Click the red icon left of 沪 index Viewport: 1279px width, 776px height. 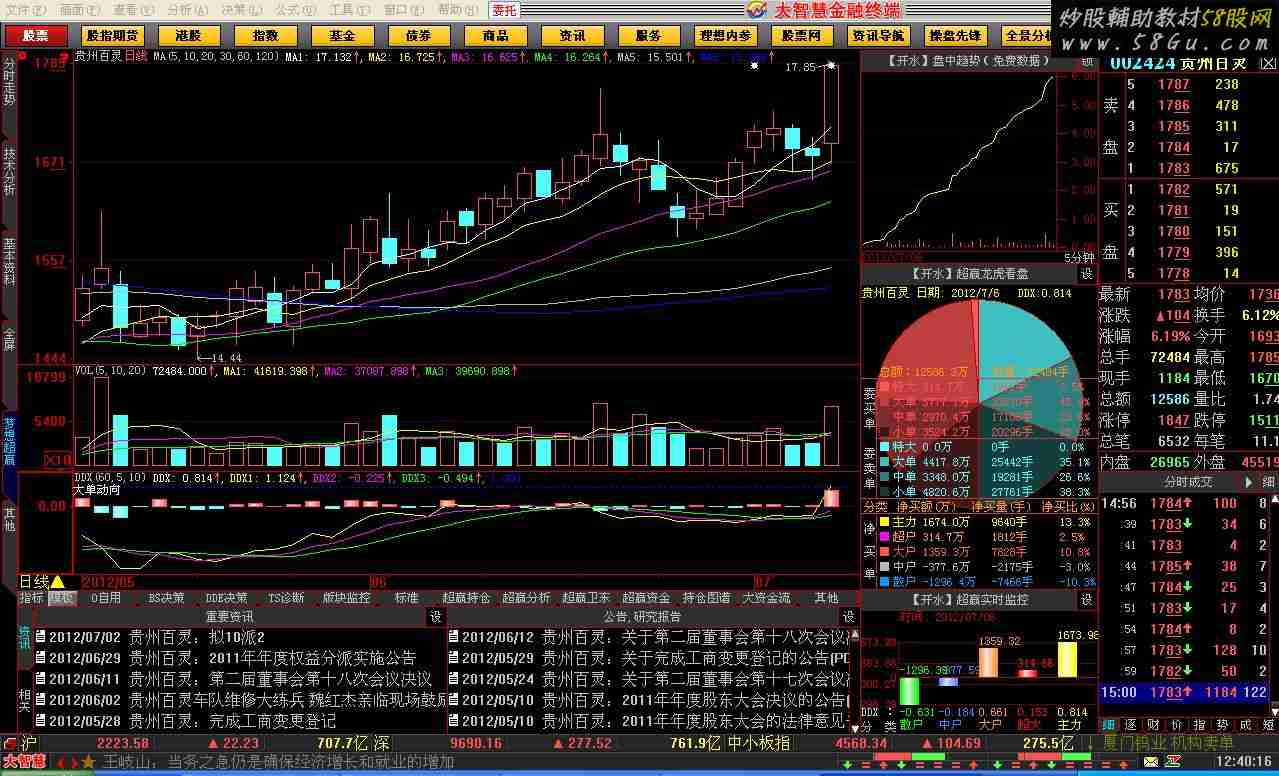click(9, 743)
